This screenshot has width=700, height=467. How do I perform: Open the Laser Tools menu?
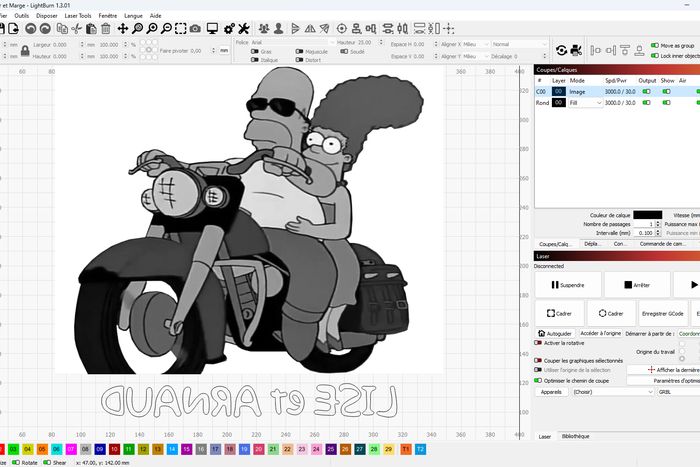click(78, 16)
